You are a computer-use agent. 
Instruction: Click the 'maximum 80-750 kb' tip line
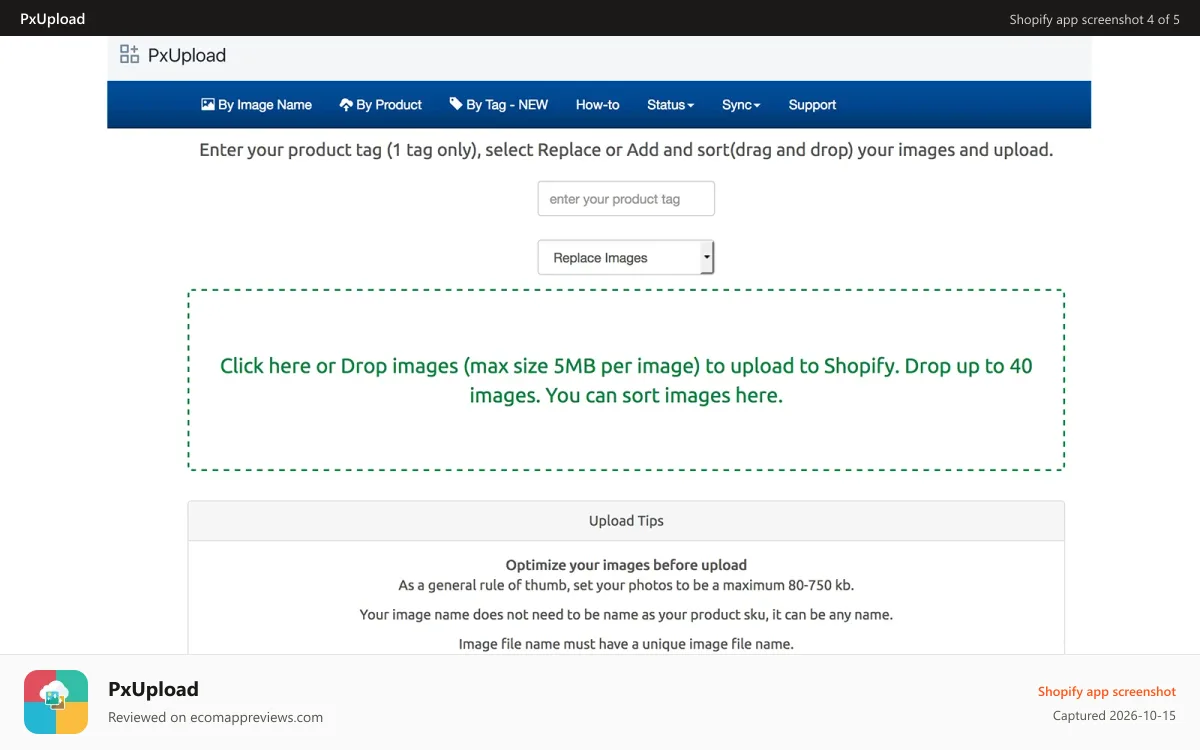[626, 585]
